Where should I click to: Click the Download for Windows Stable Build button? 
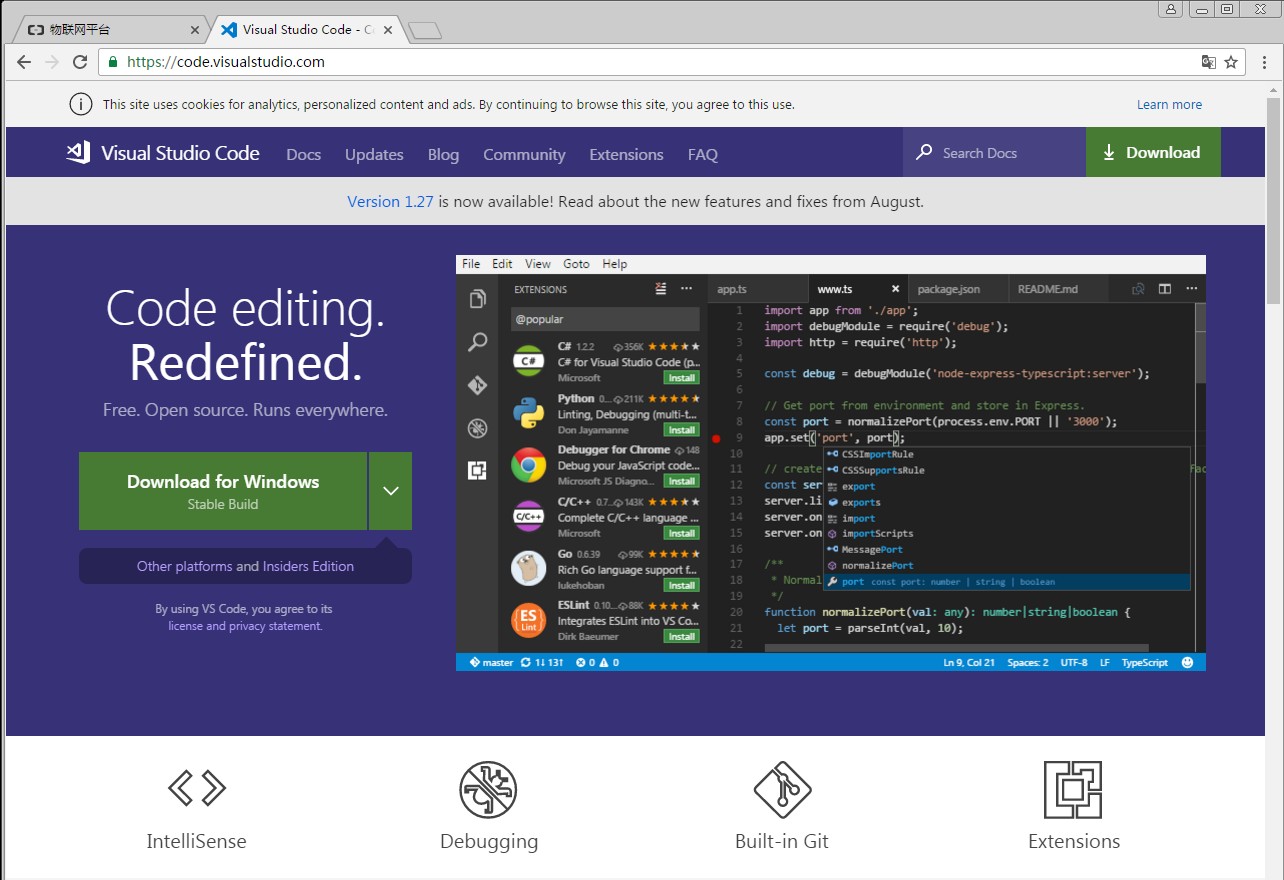(223, 491)
